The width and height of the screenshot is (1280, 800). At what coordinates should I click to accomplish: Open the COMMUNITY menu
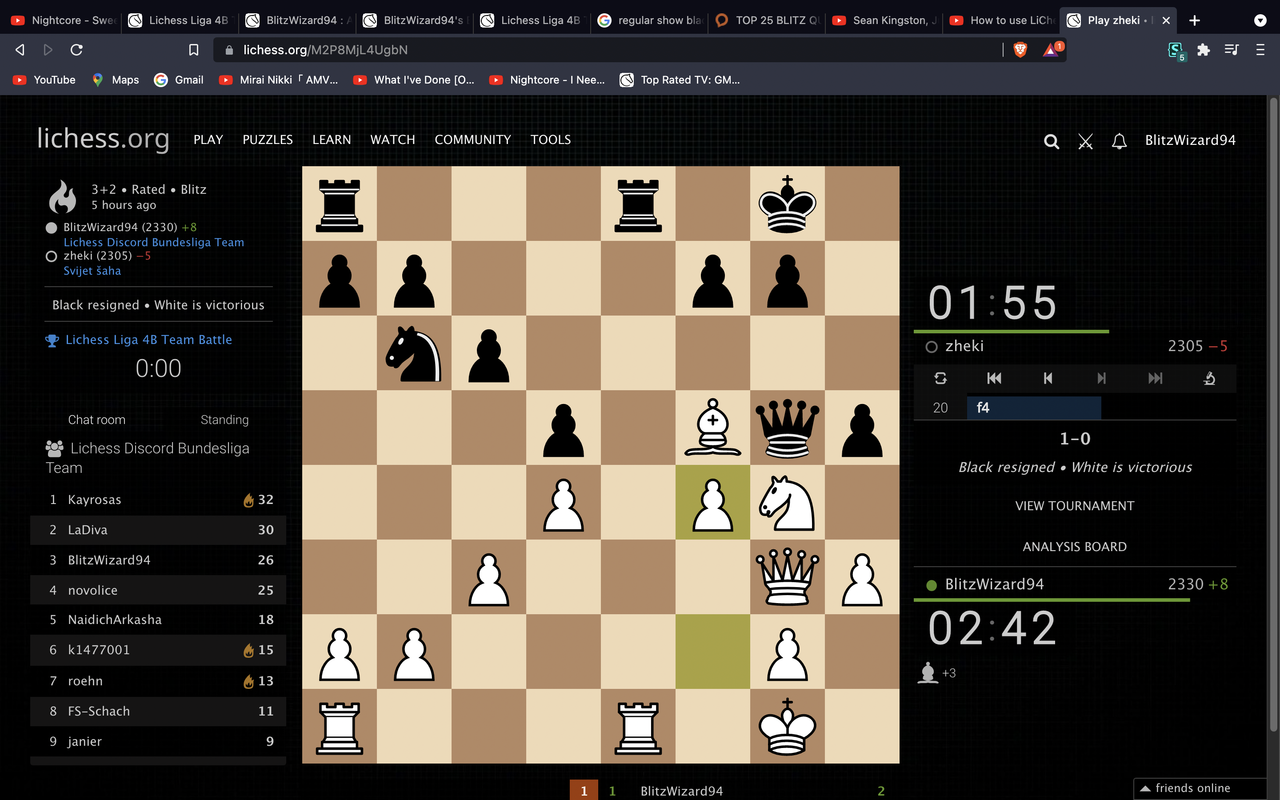point(473,140)
